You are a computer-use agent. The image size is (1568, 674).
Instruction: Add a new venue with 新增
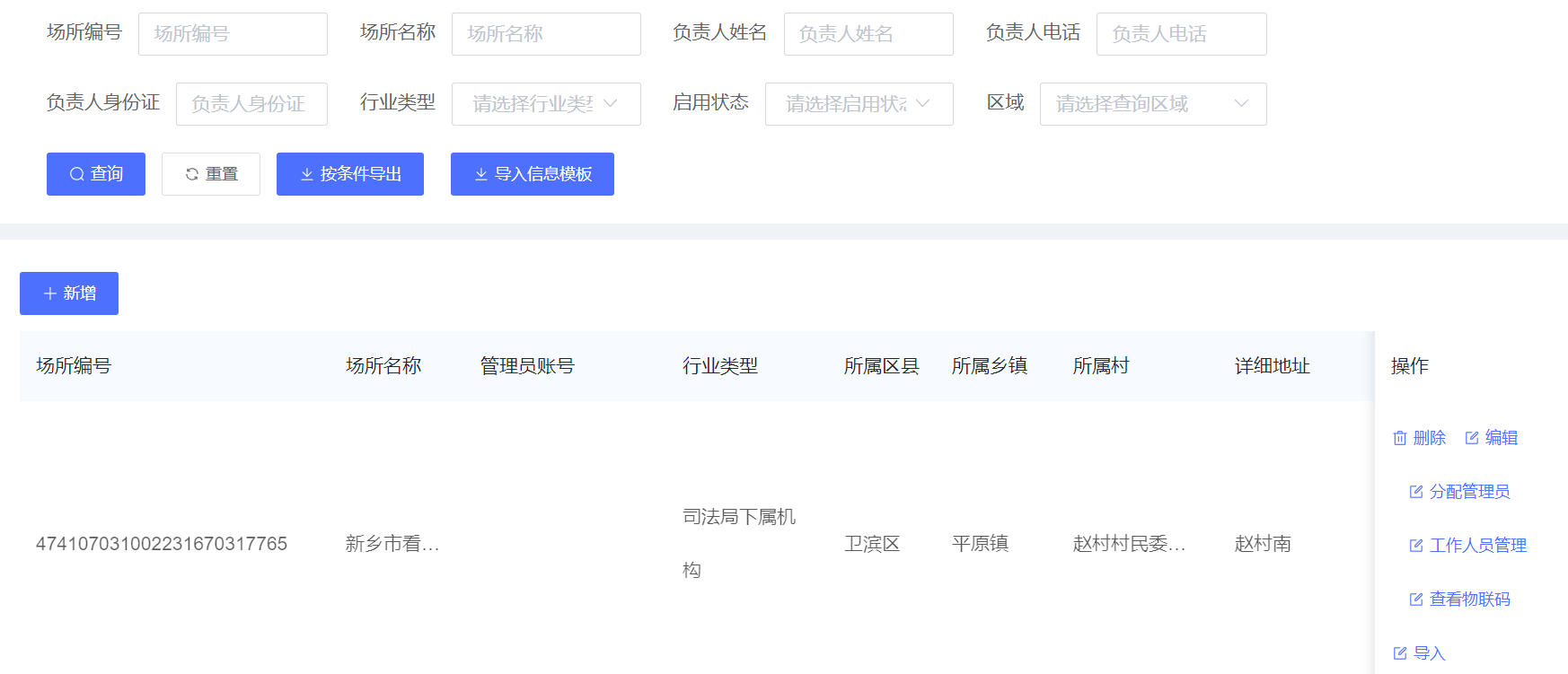click(69, 293)
